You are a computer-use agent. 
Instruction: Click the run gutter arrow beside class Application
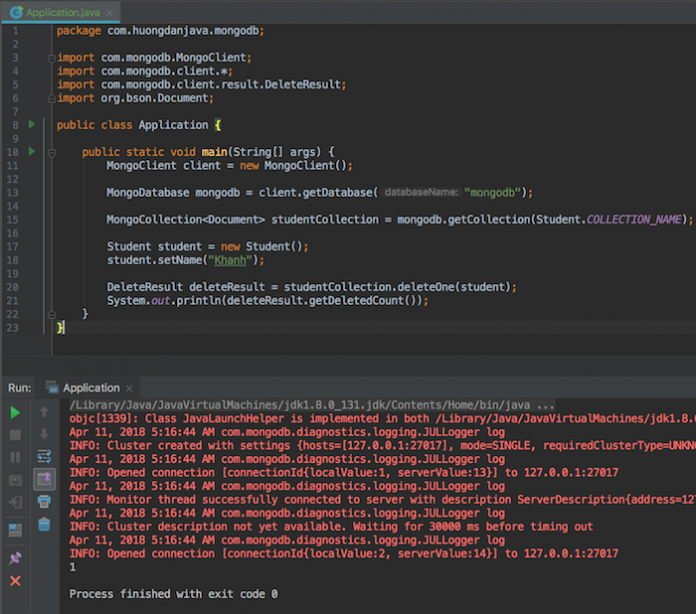point(31,125)
